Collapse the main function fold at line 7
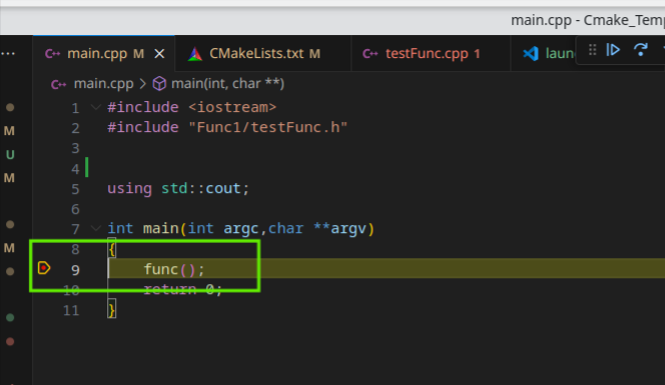The width and height of the screenshot is (665, 385). point(96,228)
